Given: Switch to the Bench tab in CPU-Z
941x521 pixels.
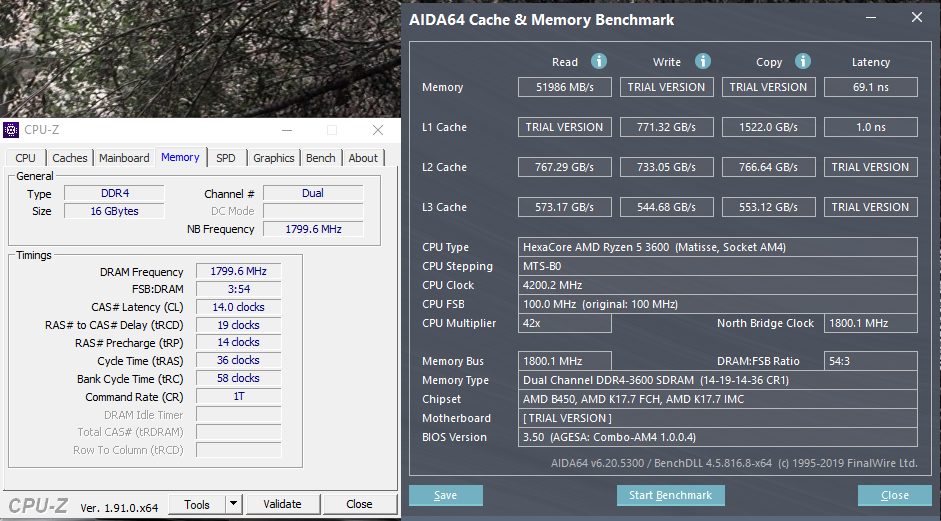Looking at the screenshot, I should point(320,158).
